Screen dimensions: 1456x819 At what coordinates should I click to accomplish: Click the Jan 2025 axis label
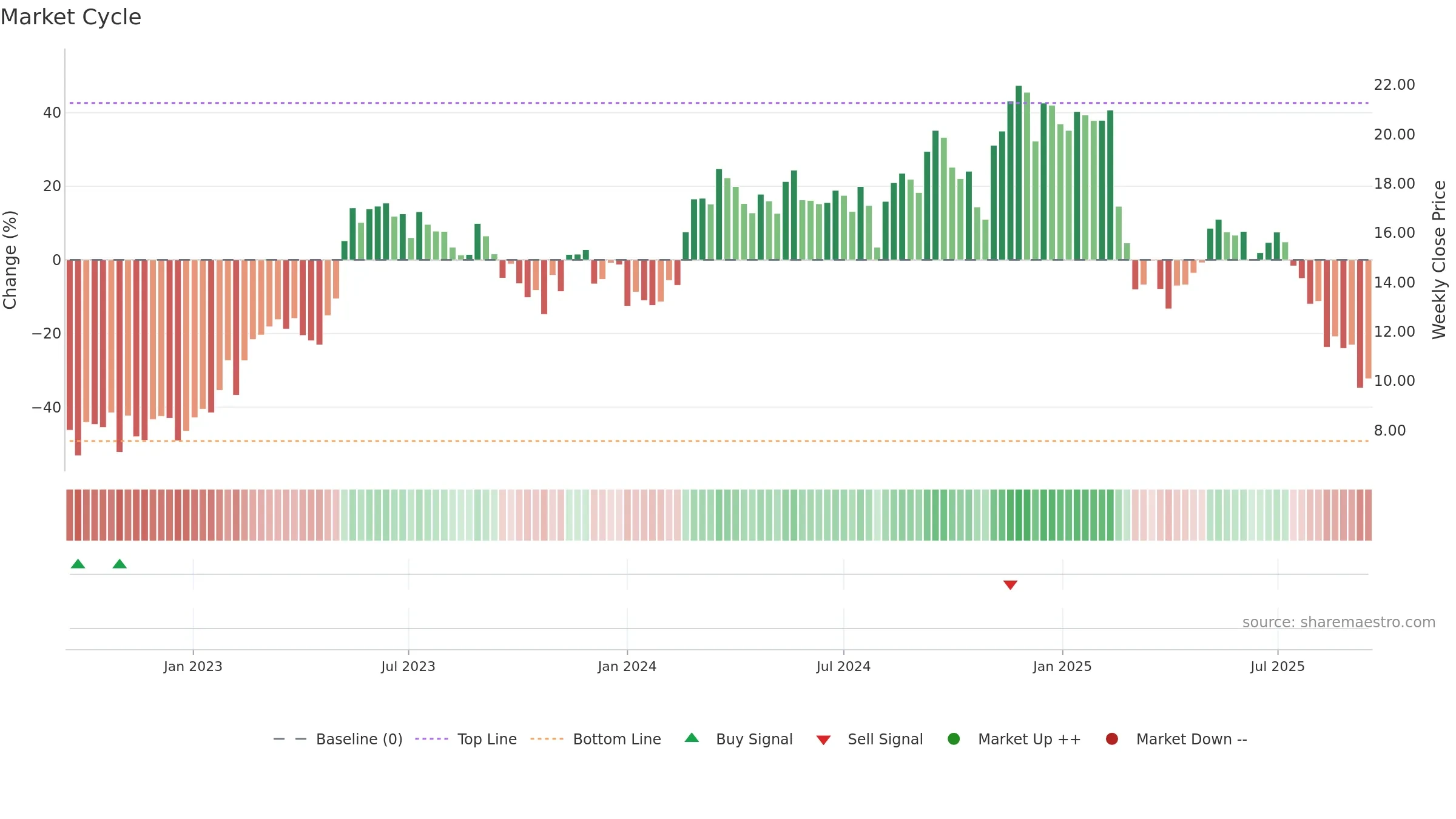tap(1062, 667)
